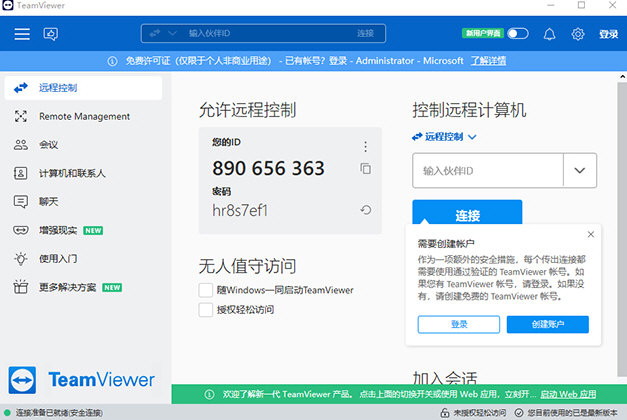This screenshot has height=420, width=627.
Task: Click the ID number 890 656 363
Action: tap(268, 168)
